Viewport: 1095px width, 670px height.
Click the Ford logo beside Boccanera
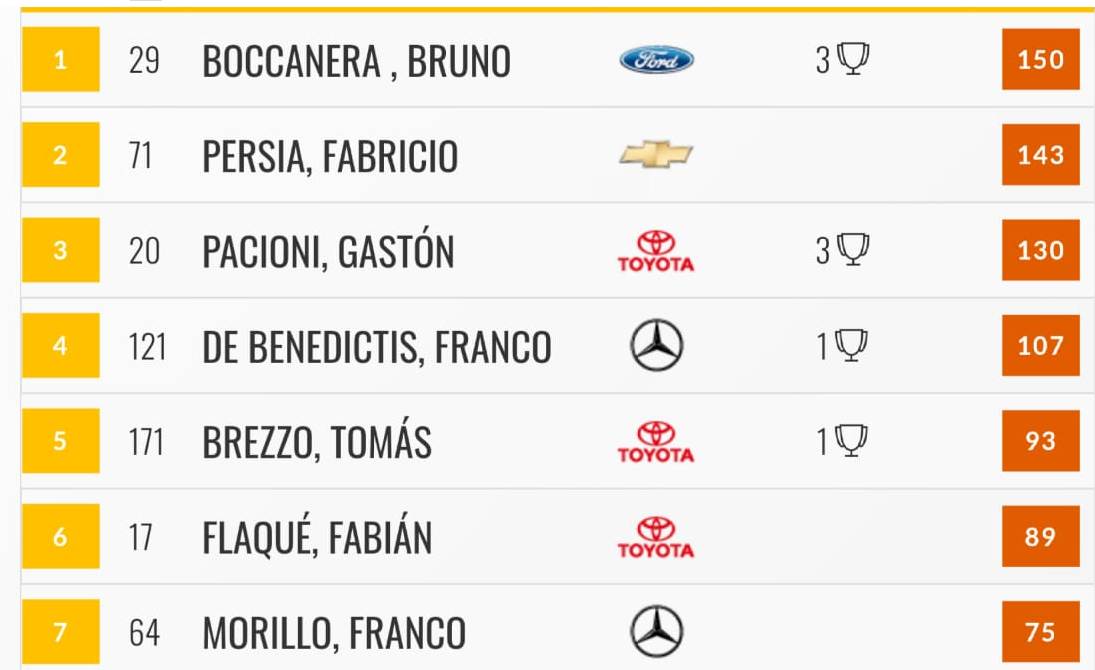[x=656, y=59]
